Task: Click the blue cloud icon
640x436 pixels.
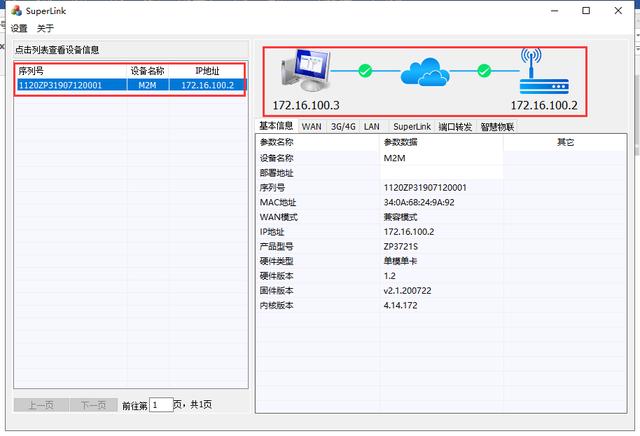Action: 425,72
